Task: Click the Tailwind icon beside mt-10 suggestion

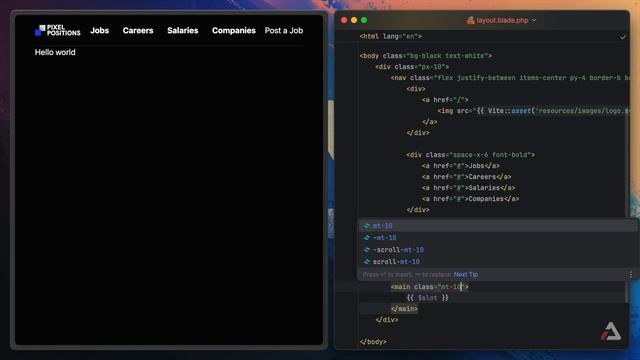Action: click(367, 226)
